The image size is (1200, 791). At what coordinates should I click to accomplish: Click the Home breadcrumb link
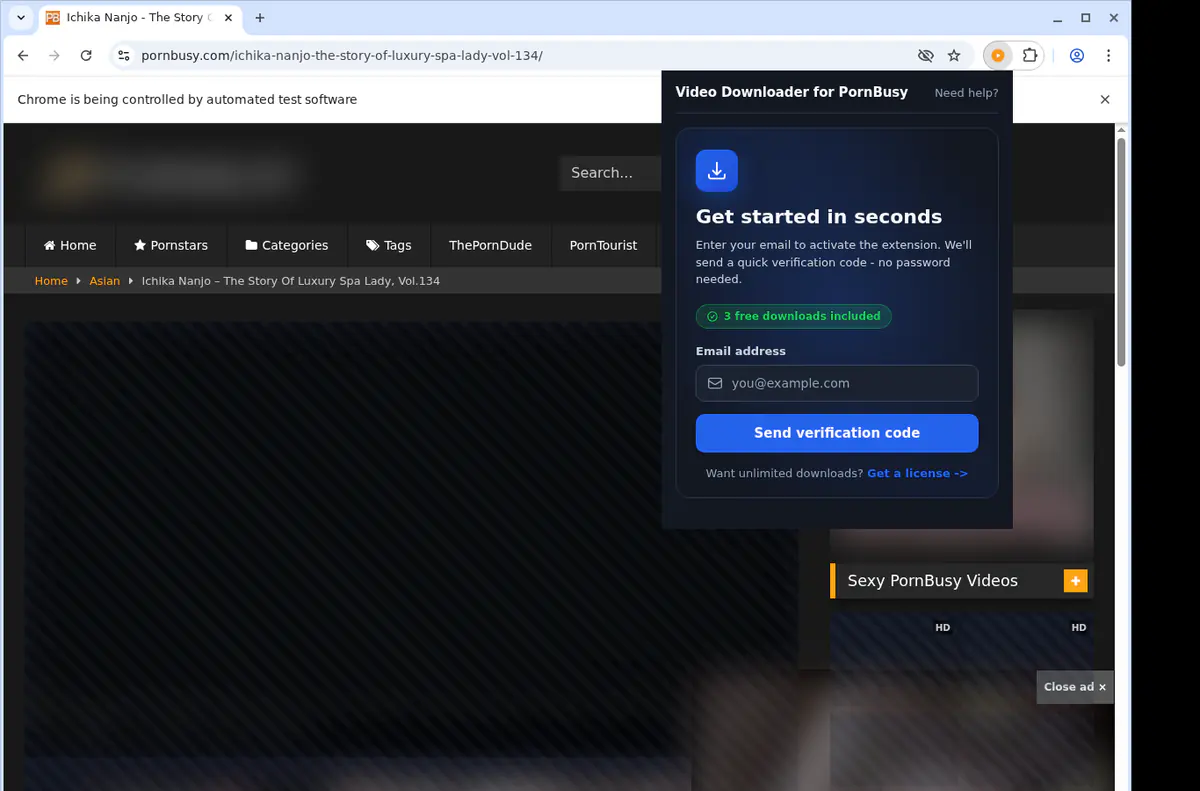click(51, 281)
